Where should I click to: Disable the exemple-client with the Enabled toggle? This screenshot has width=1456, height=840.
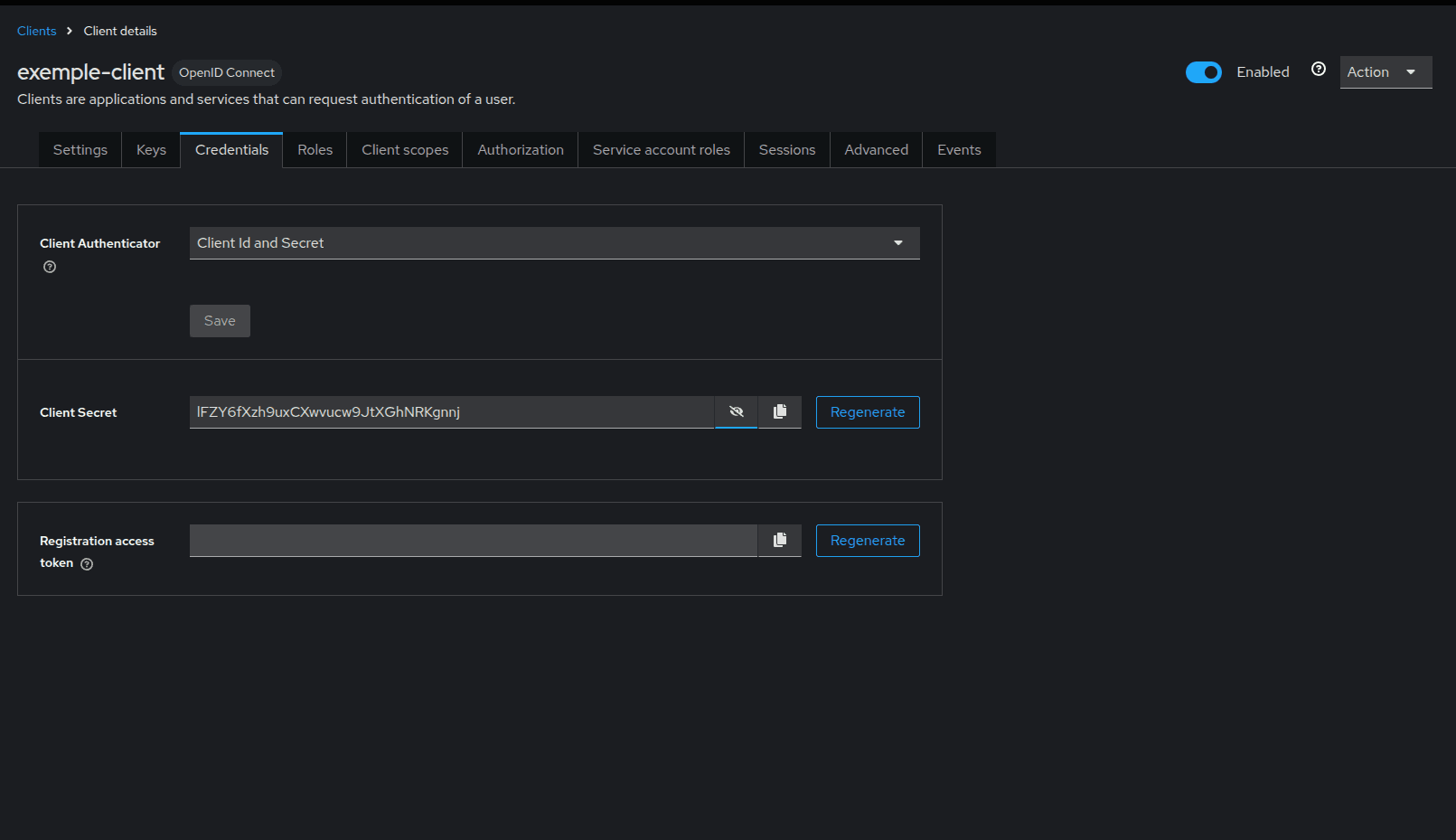[1204, 71]
